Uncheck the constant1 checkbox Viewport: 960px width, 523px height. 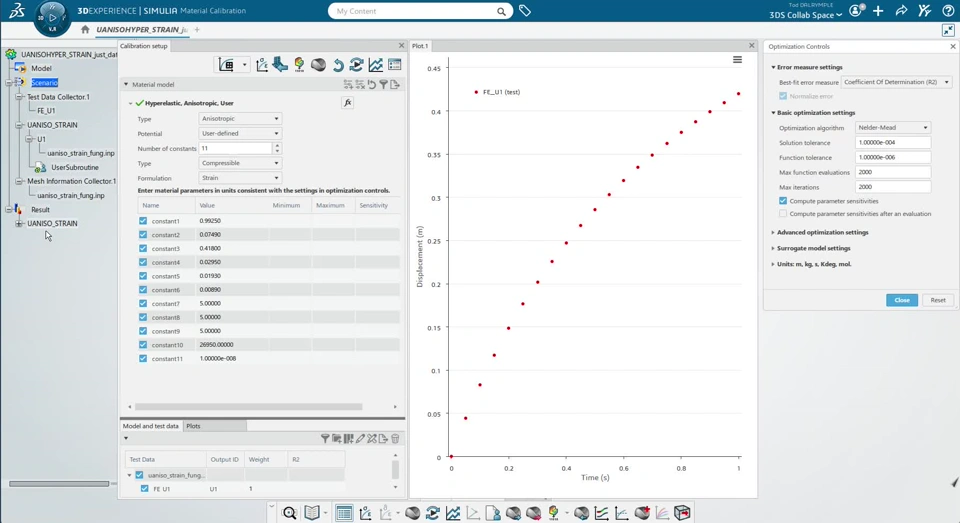tap(143, 220)
